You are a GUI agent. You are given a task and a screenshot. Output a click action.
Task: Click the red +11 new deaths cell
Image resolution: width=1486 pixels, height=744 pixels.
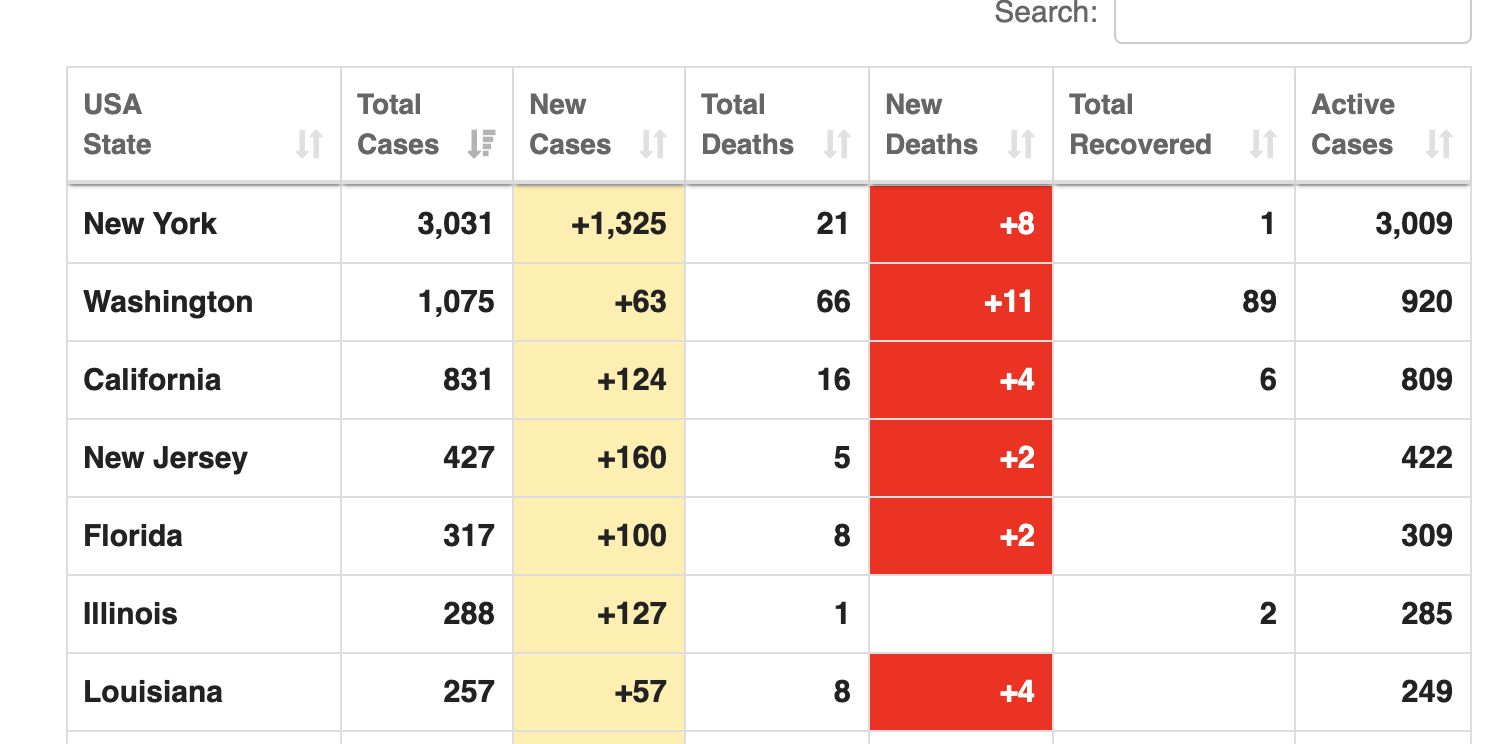click(1008, 302)
